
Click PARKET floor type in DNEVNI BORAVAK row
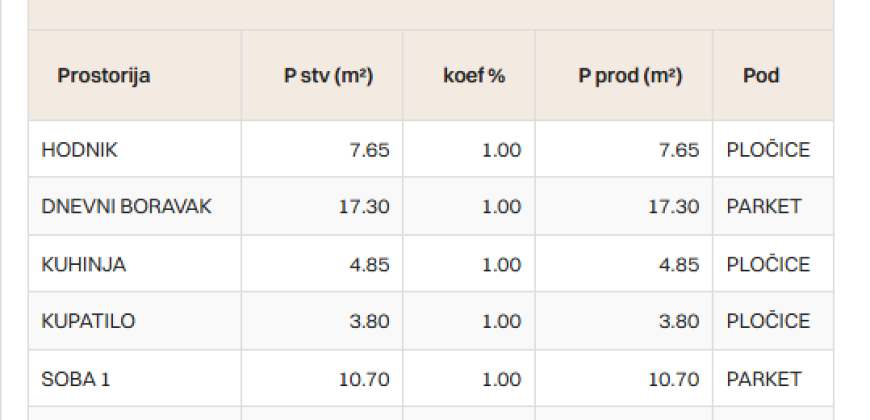pos(764,206)
